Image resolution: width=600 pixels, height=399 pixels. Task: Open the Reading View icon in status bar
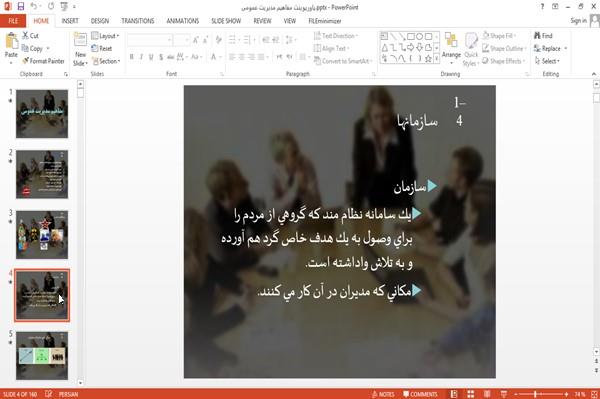[x=487, y=394]
